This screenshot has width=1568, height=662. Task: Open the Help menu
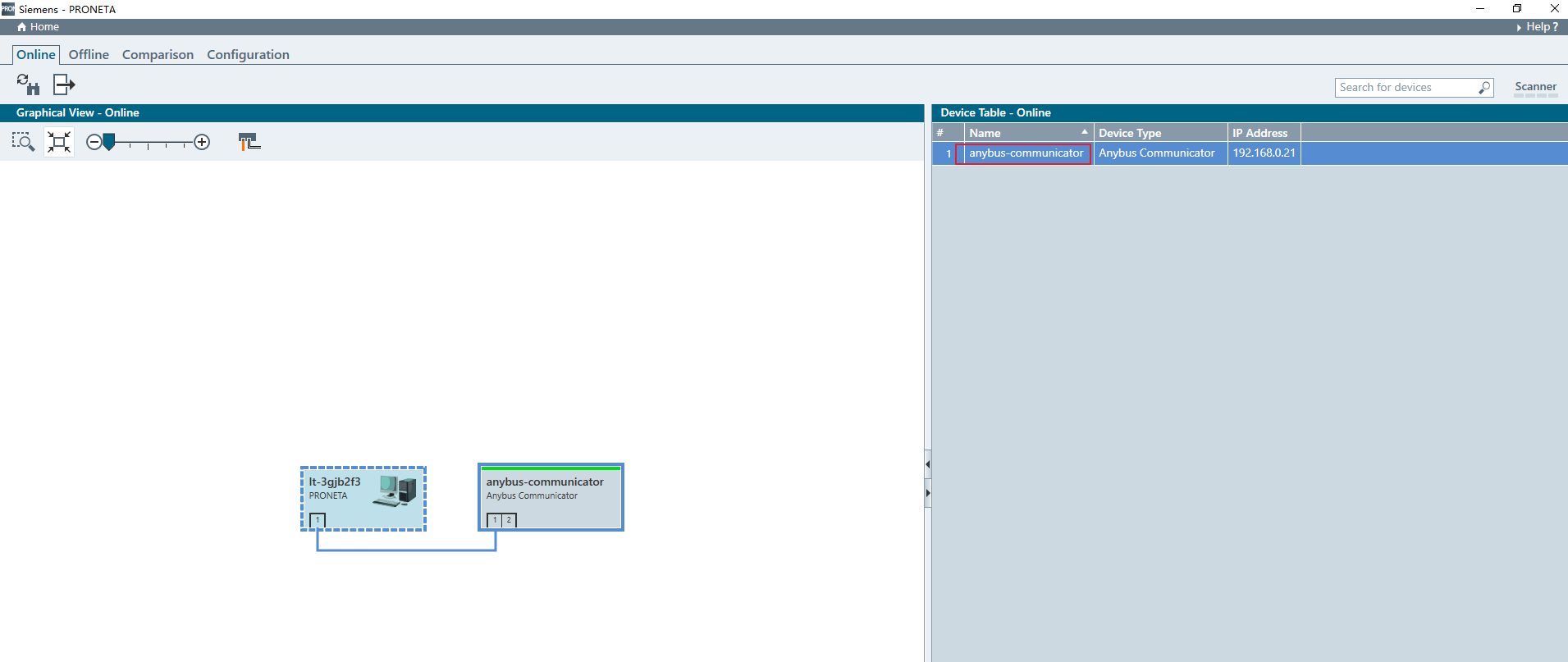(1537, 27)
